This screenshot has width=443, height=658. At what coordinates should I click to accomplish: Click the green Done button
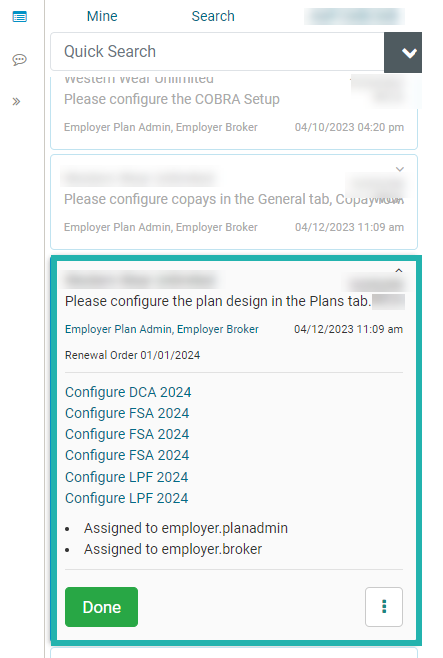tap(102, 607)
